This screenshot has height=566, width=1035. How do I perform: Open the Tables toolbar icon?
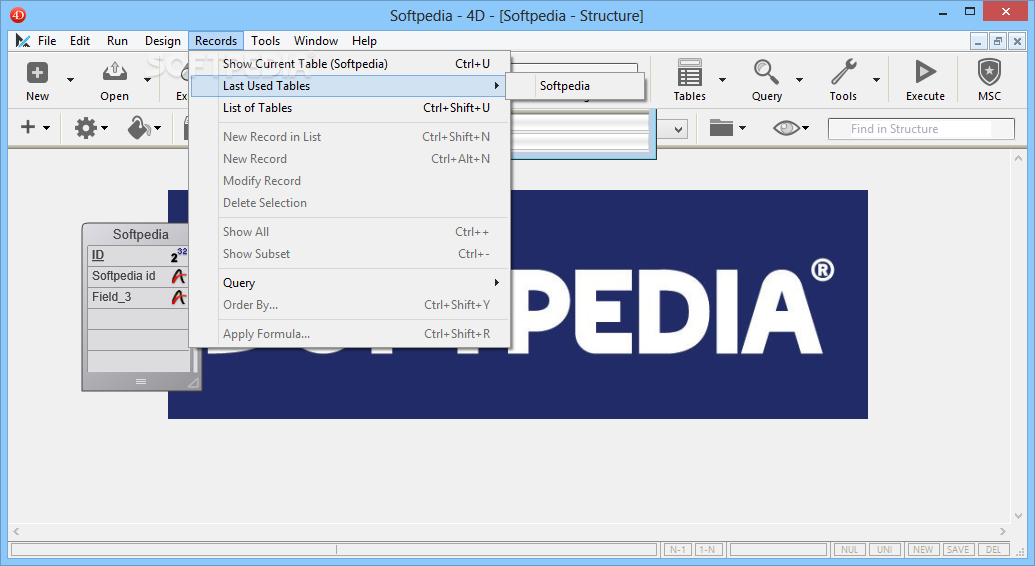(689, 72)
